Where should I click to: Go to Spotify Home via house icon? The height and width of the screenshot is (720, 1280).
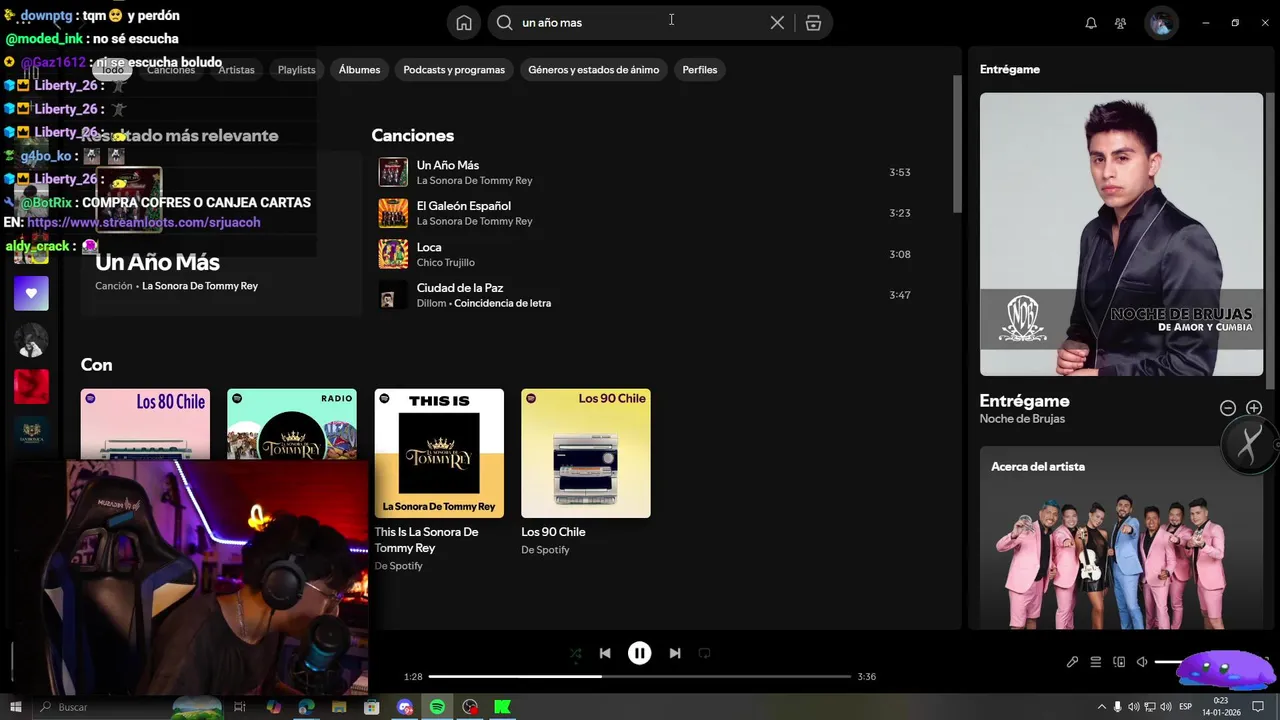coord(464,23)
